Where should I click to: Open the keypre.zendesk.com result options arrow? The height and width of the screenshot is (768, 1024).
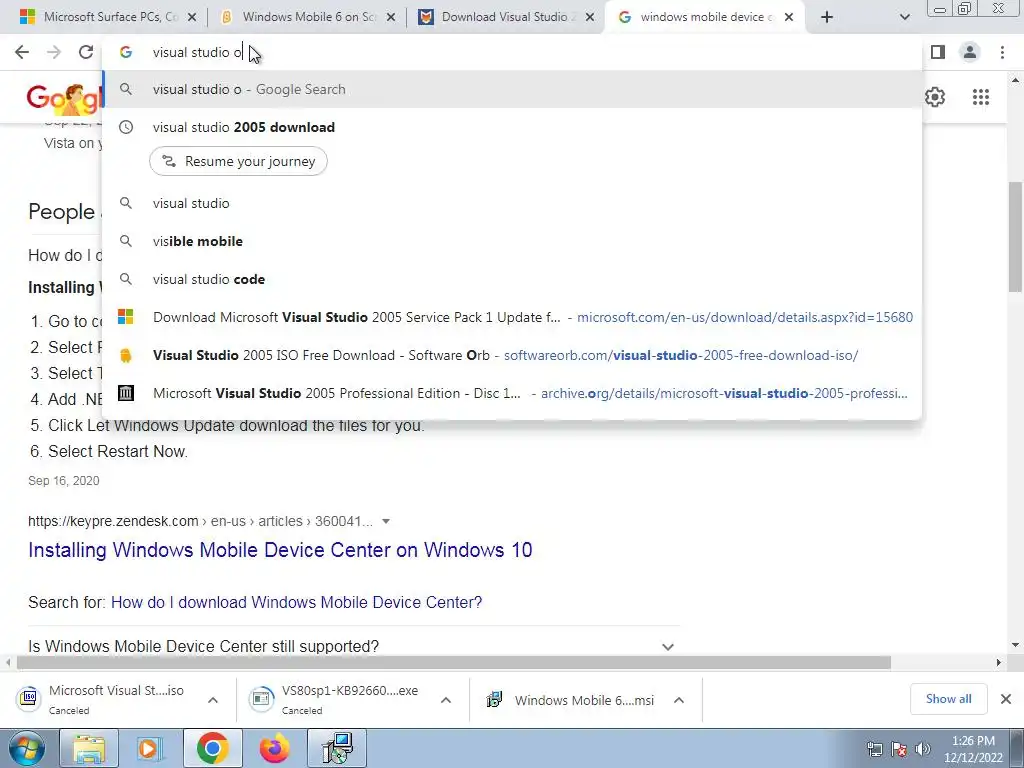coord(386,521)
